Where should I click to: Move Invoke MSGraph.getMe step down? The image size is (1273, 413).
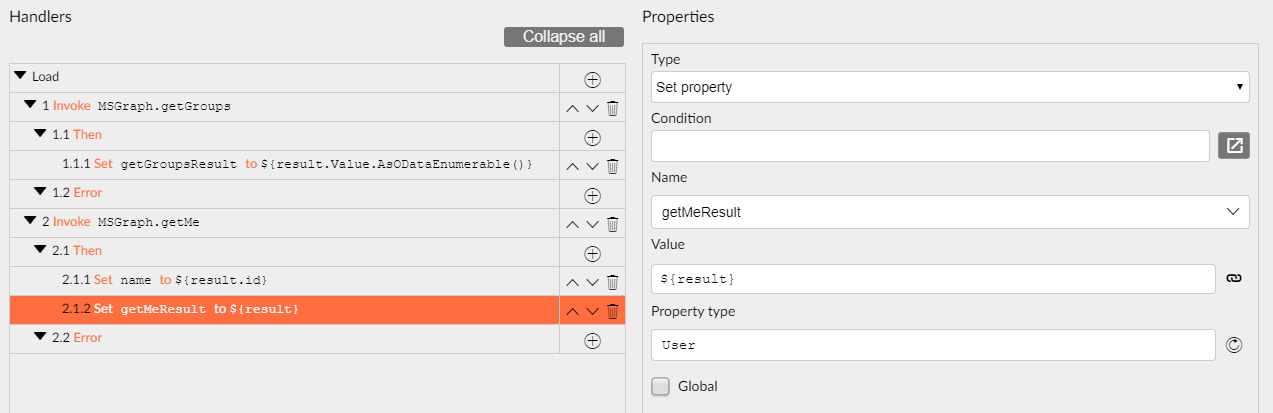pyautogui.click(x=592, y=224)
